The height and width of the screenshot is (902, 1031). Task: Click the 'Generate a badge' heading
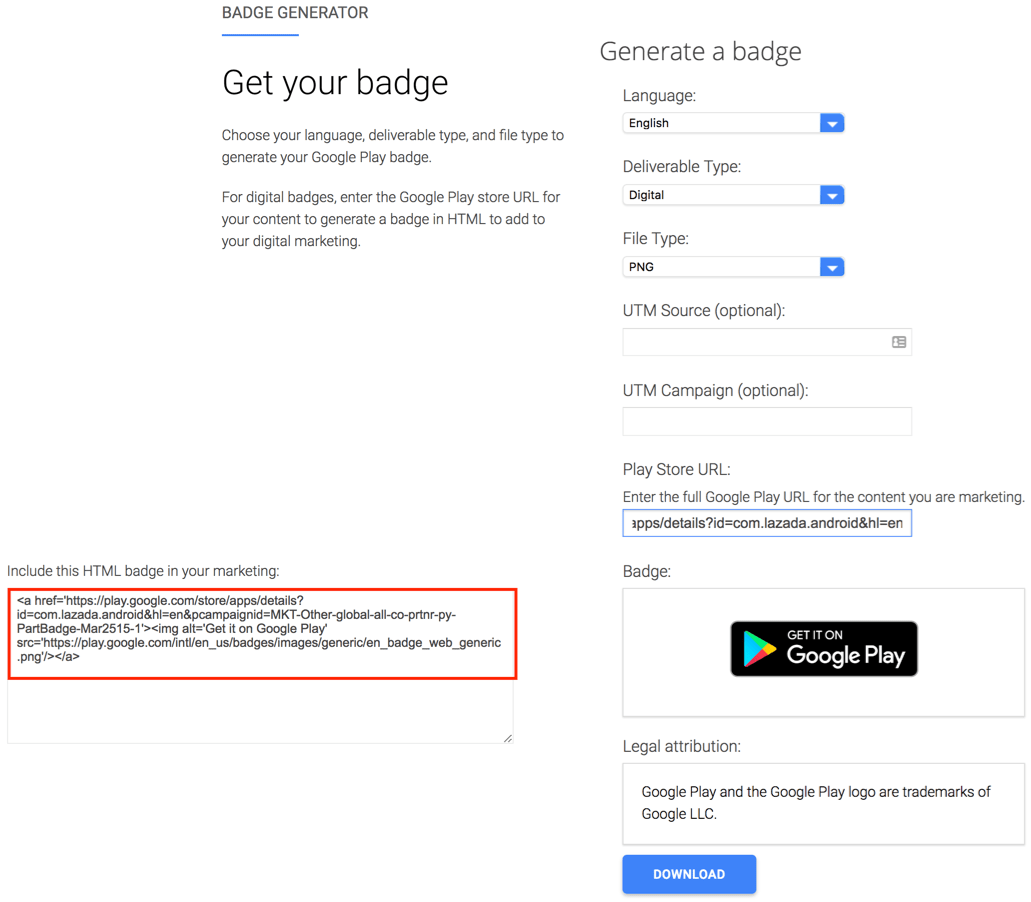click(700, 51)
